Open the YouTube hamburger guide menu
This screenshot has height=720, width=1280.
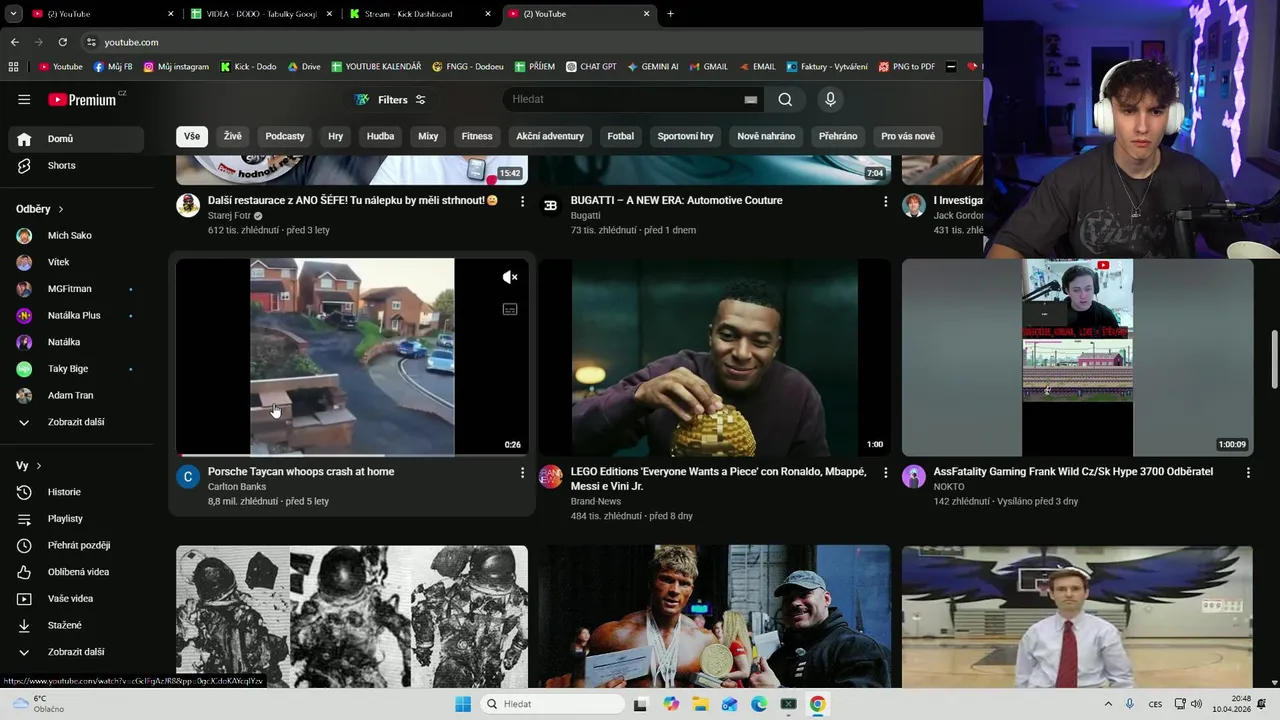(x=24, y=99)
